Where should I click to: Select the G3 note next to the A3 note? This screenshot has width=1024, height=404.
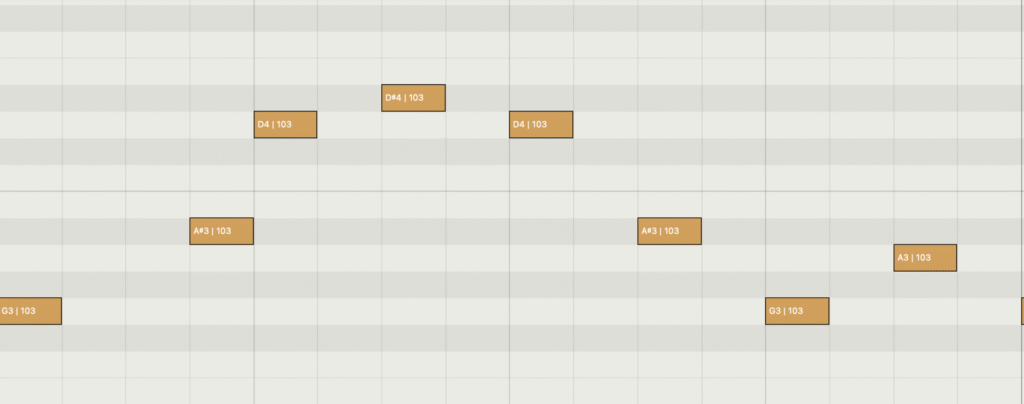(797, 311)
